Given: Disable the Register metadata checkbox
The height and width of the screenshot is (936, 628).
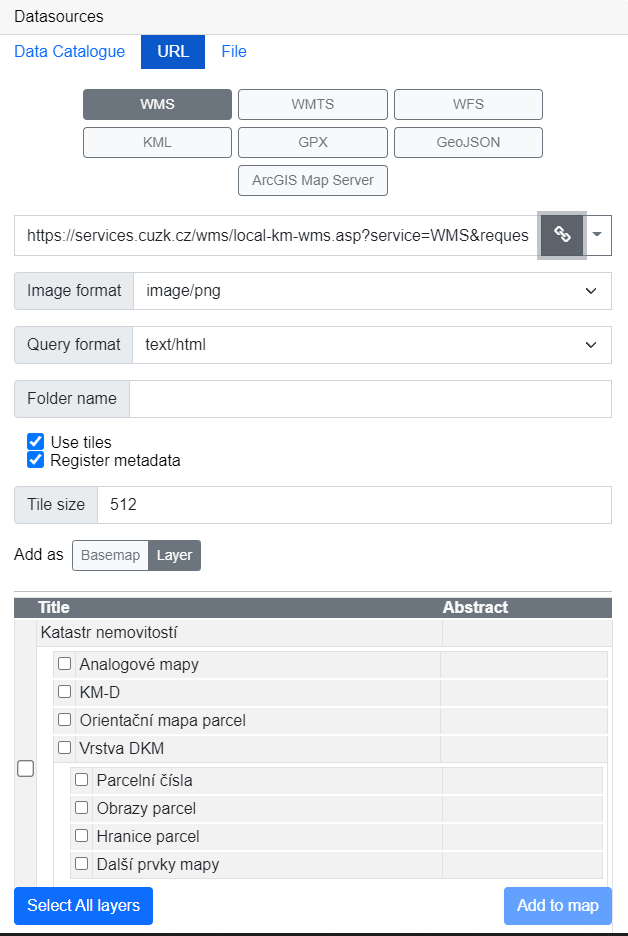Looking at the screenshot, I should click(x=36, y=460).
